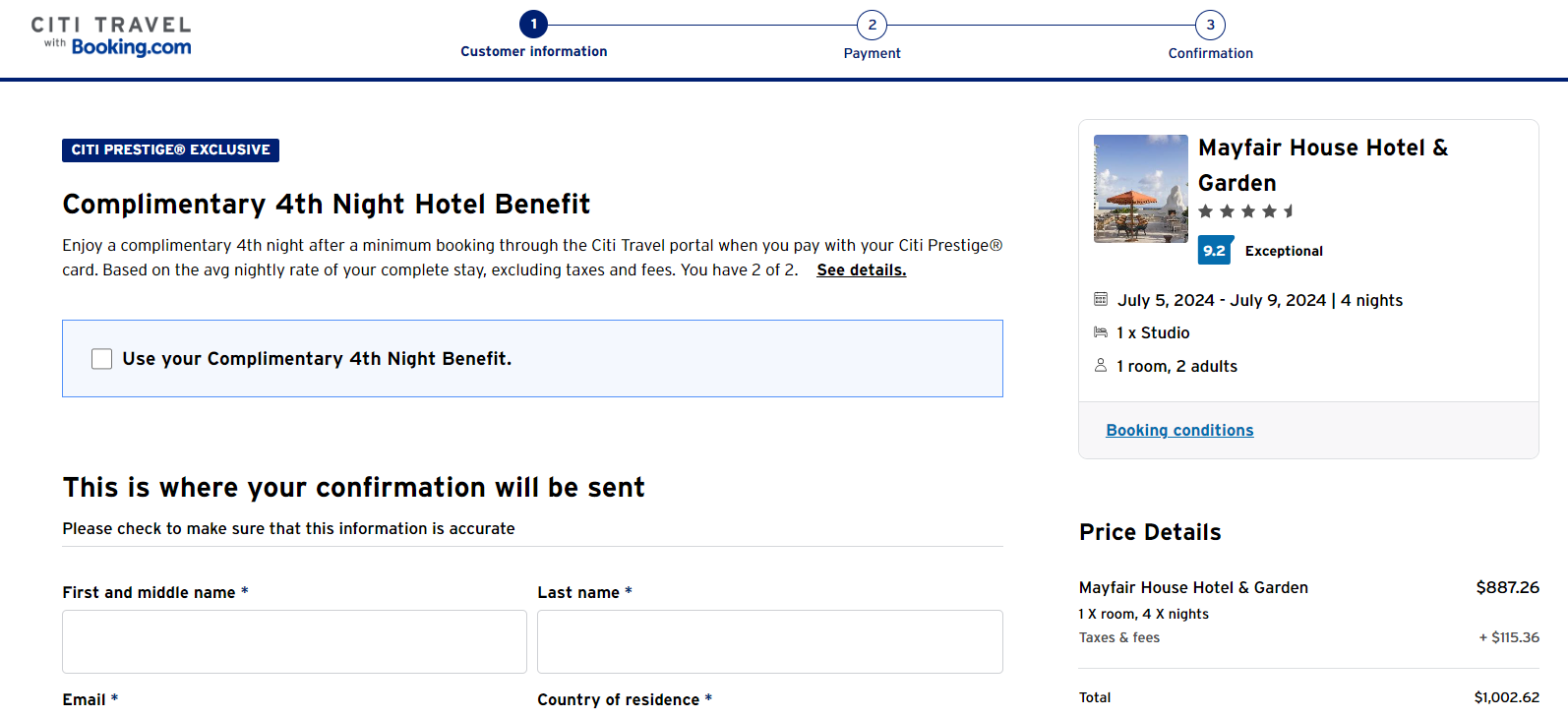This screenshot has height=717, width=1568.
Task: Enable the Complimentary 4th Night Benefit checkbox
Action: (101, 359)
